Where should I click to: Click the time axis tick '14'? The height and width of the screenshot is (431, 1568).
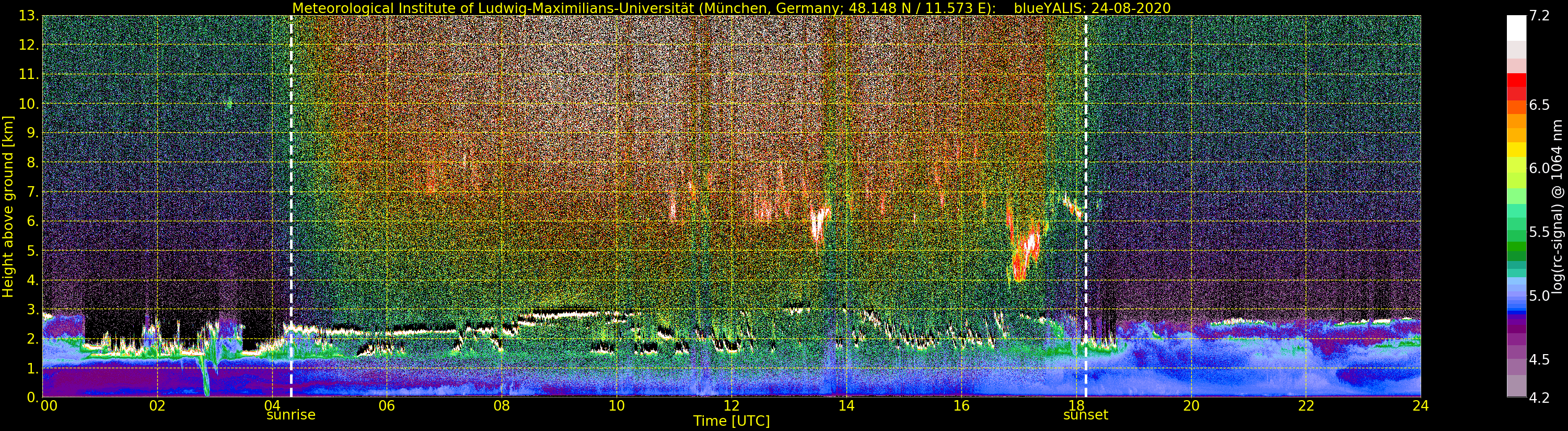[x=846, y=406]
